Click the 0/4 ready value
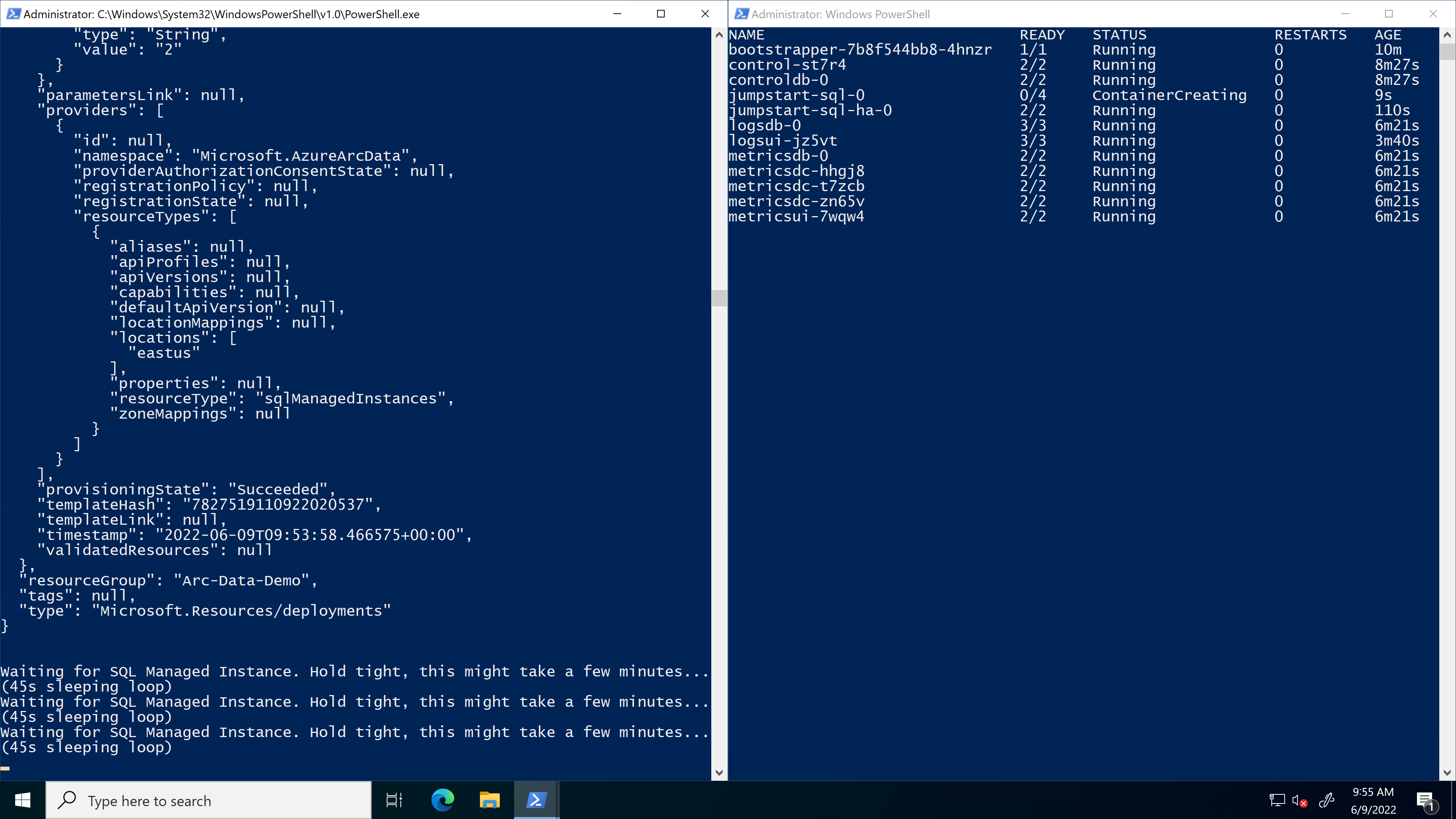 pyautogui.click(x=1032, y=95)
